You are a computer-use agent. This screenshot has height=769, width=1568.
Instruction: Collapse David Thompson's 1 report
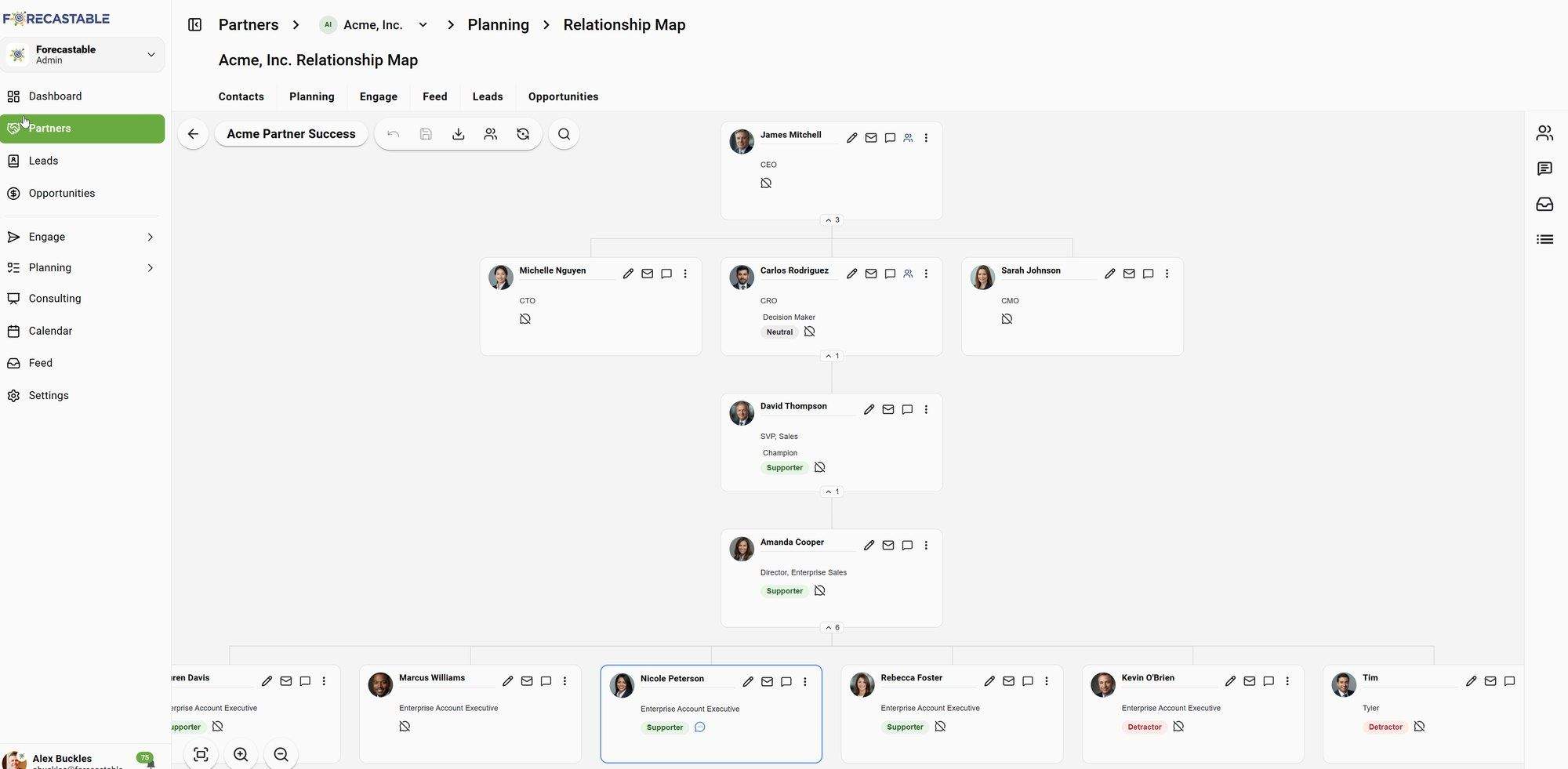[x=832, y=492]
